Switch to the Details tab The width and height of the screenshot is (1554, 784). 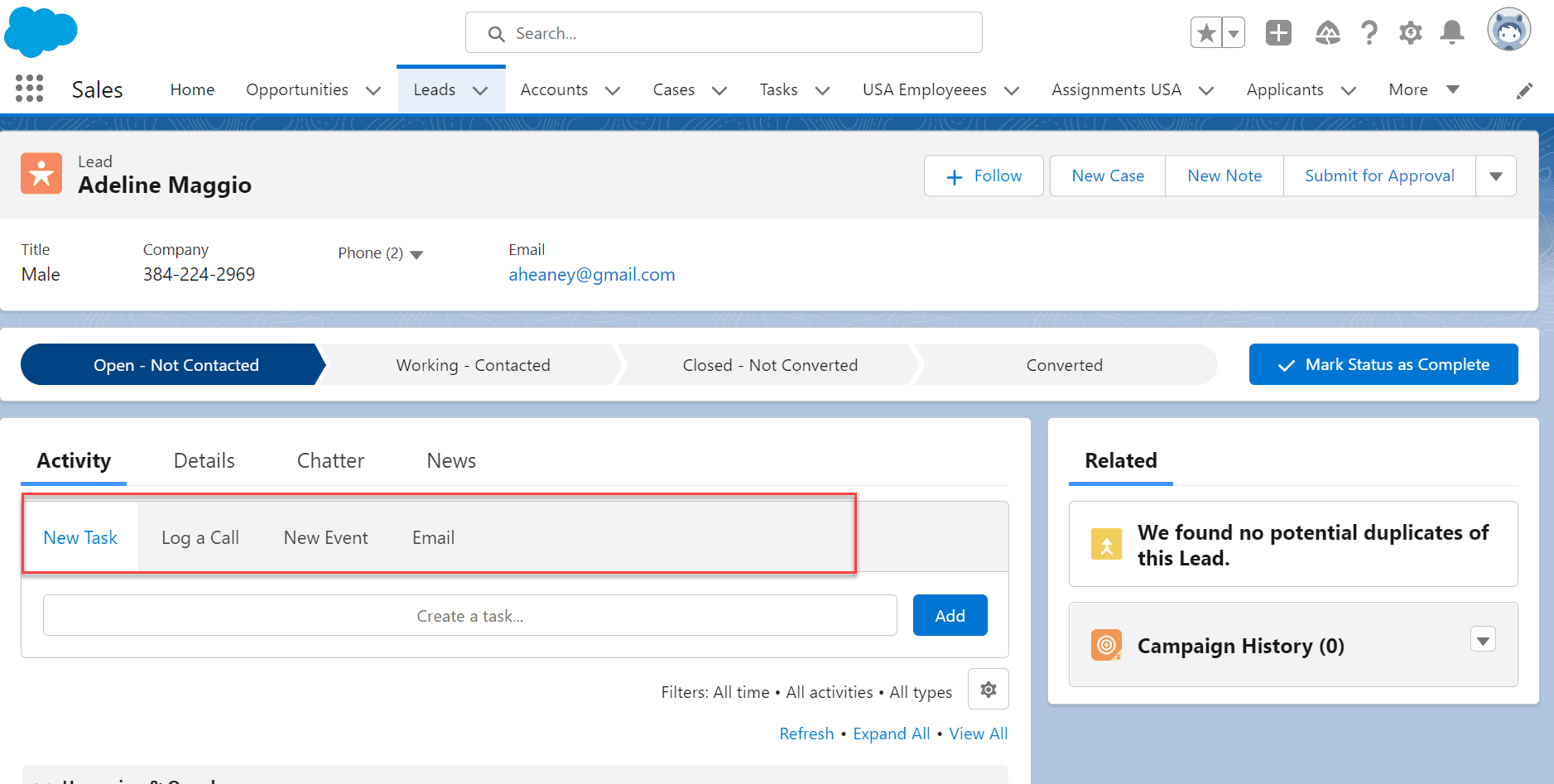pyautogui.click(x=204, y=460)
